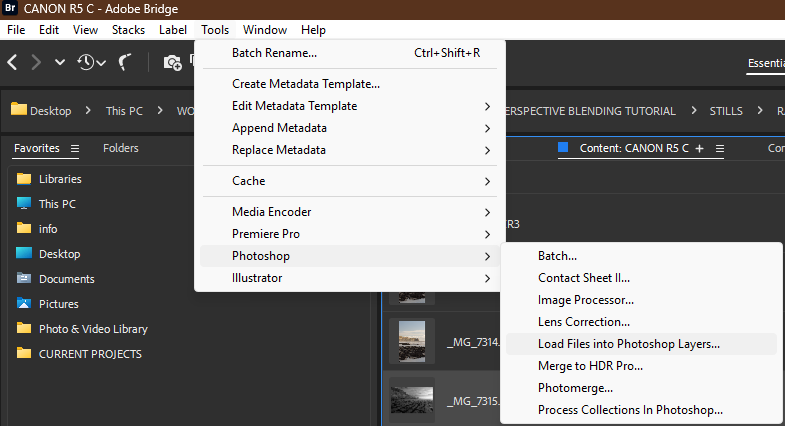Close the open Tools menu
Viewport: 785px width, 426px height.
[x=215, y=30]
